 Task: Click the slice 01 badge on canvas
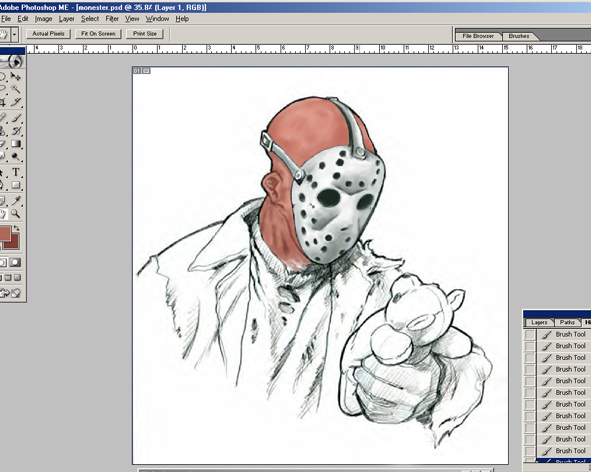click(137, 71)
